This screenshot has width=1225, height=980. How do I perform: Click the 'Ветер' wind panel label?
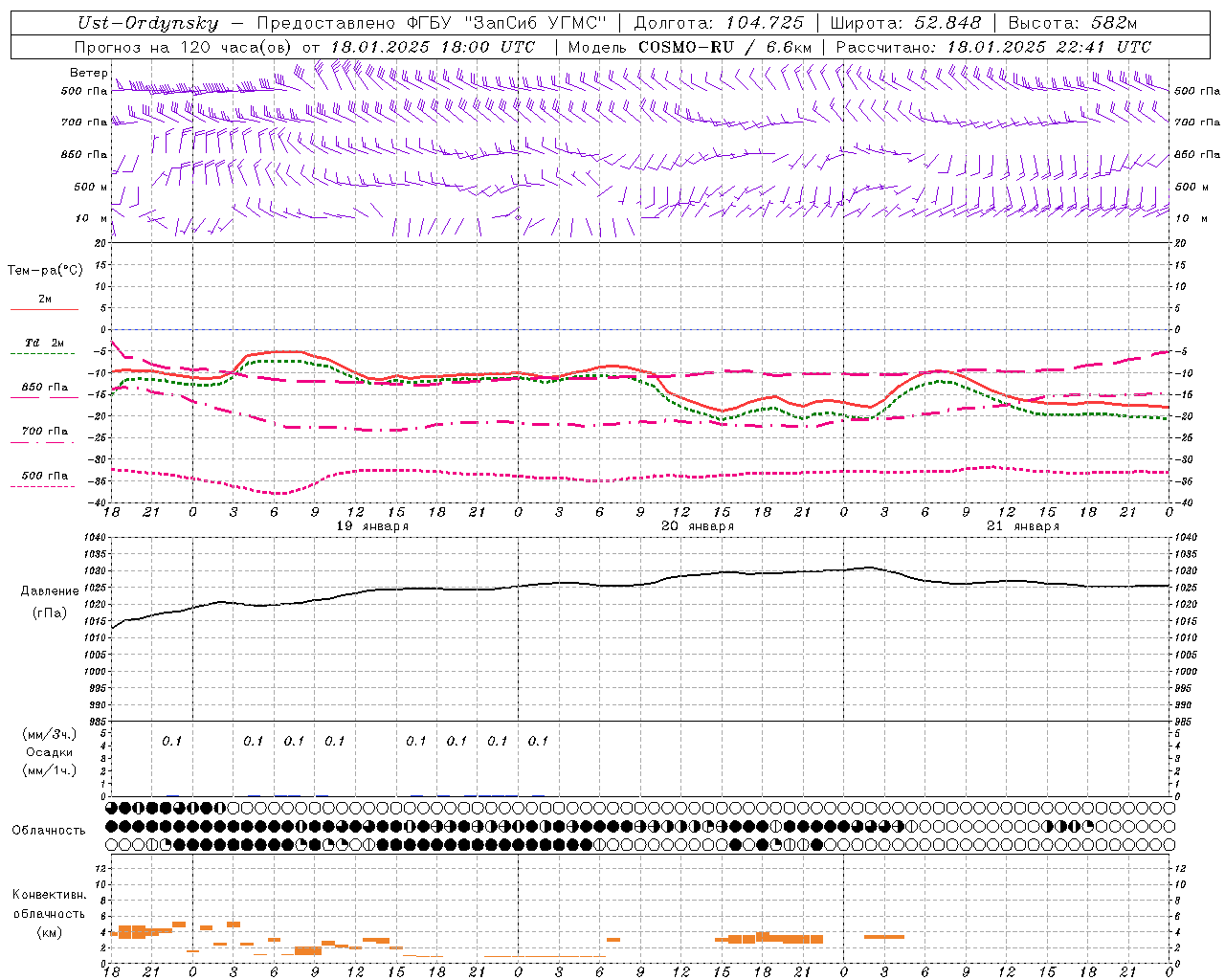point(88,73)
